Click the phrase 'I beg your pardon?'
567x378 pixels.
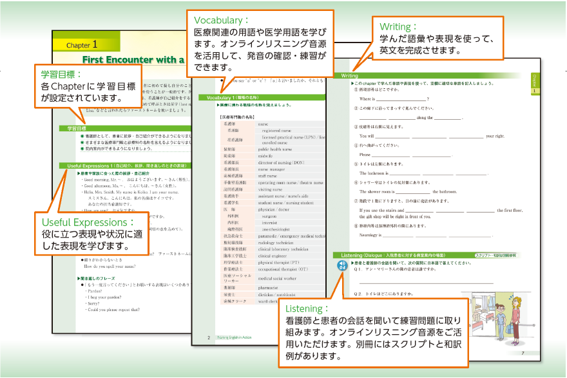tap(104, 297)
